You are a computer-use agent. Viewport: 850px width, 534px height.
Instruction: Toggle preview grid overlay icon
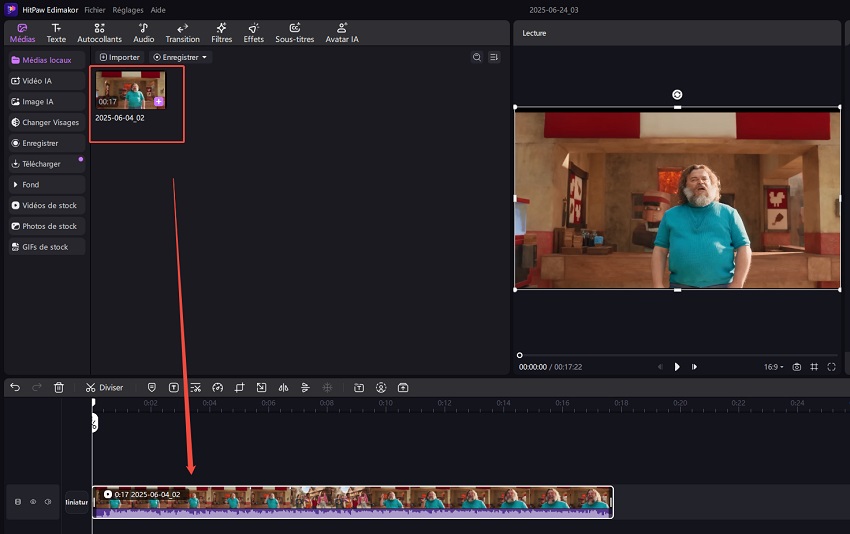(814, 367)
